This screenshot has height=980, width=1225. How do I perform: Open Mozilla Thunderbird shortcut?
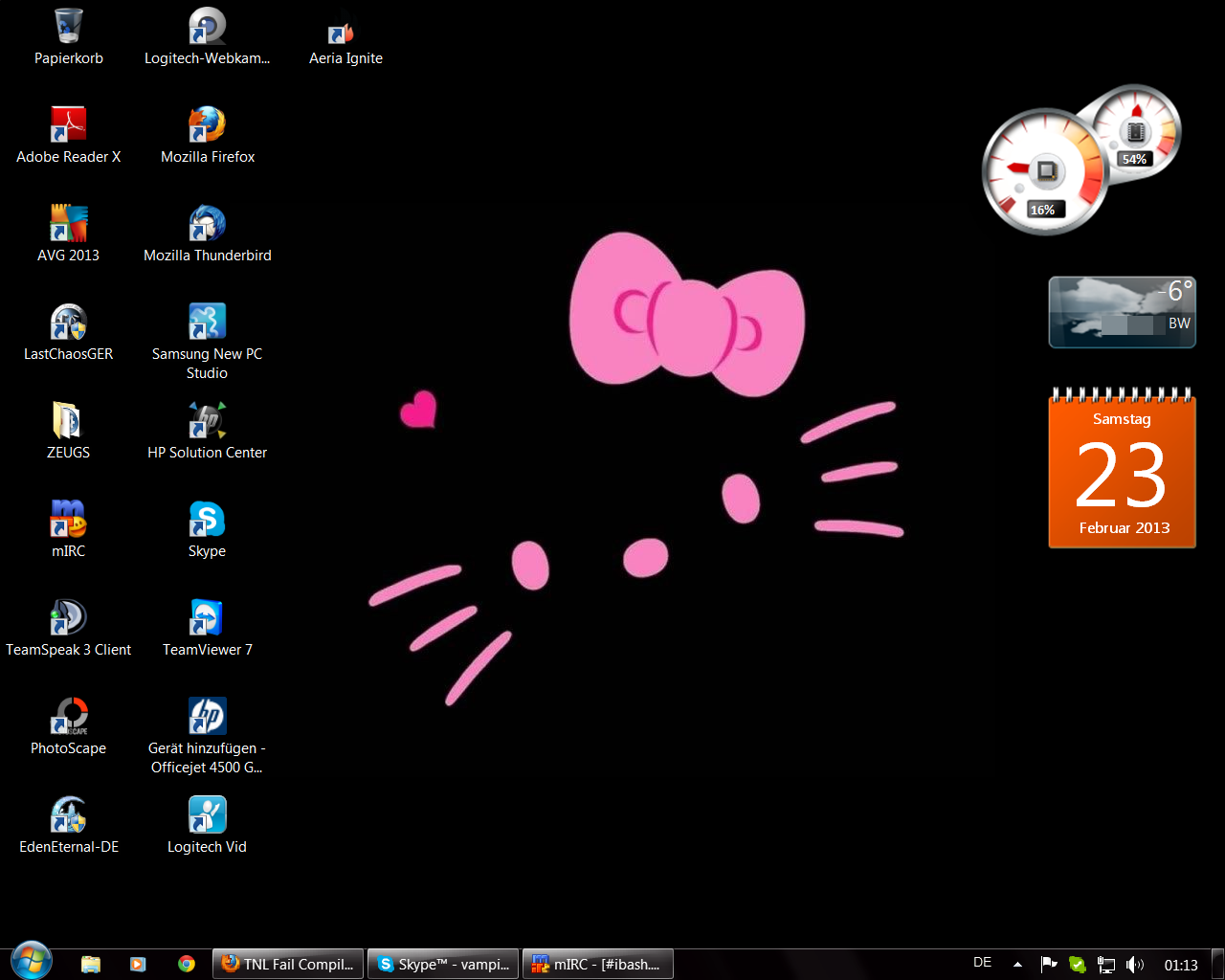pos(208,234)
